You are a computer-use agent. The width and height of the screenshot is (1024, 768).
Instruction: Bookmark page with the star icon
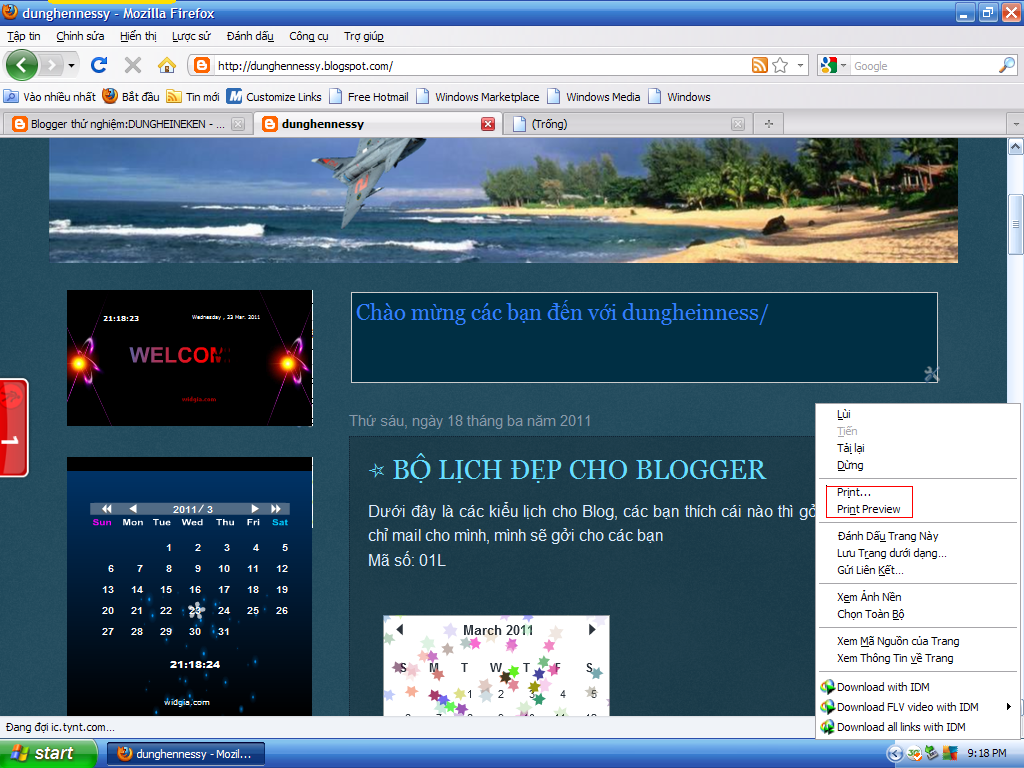(780, 65)
